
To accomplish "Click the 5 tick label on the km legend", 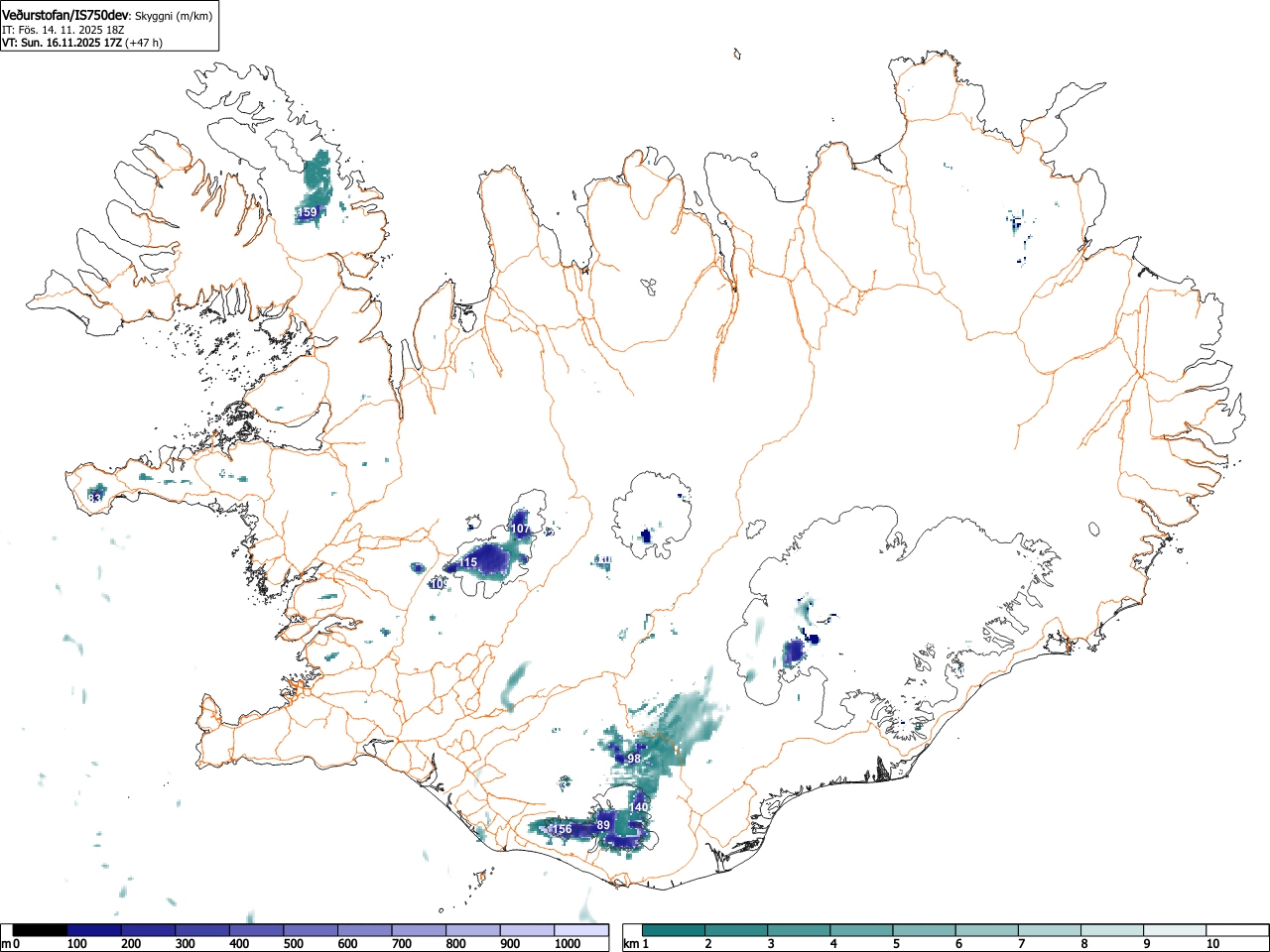I will point(896,944).
